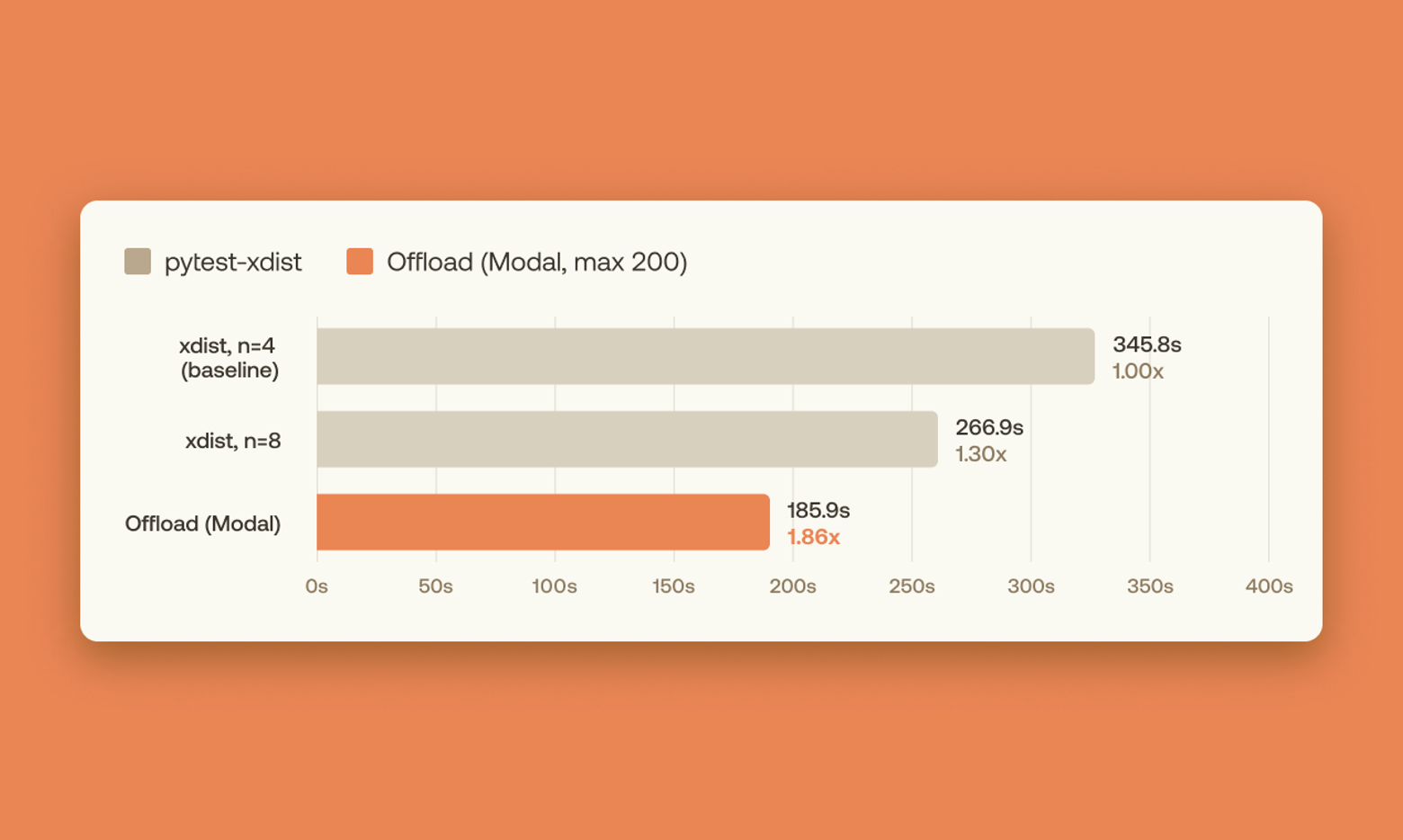Click the 0s axis tick label

pyautogui.click(x=317, y=586)
